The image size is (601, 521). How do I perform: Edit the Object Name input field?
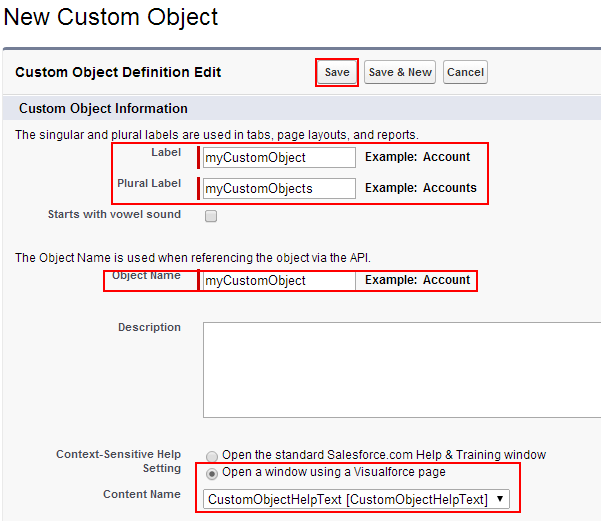coord(279,281)
